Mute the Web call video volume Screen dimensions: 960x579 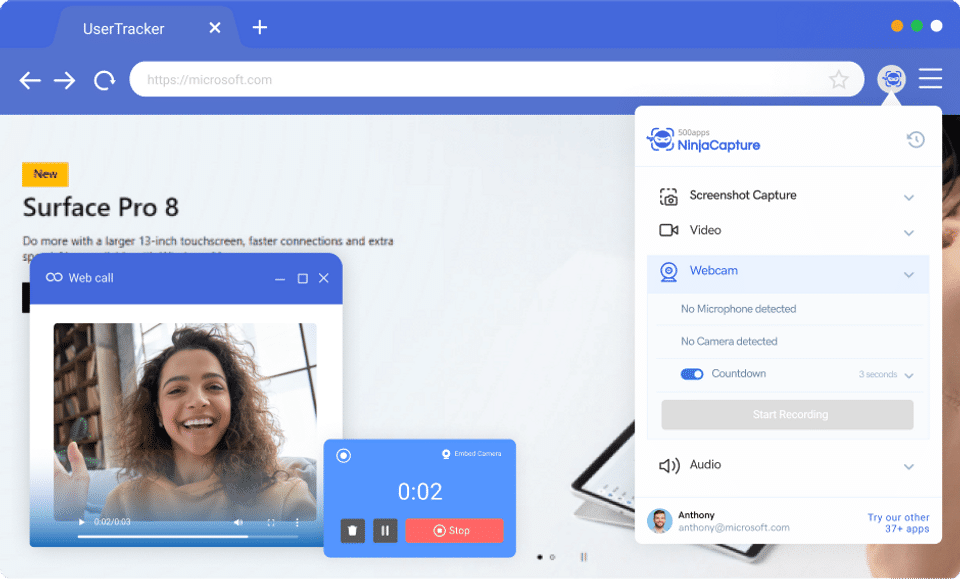(x=238, y=522)
